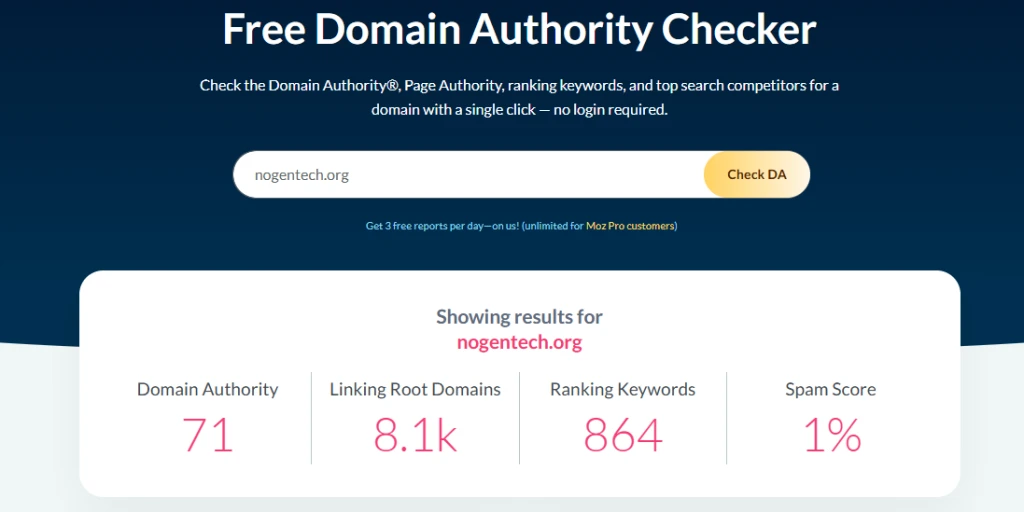Click the Domain Authority label
This screenshot has height=512, width=1024.
pyautogui.click(x=208, y=390)
